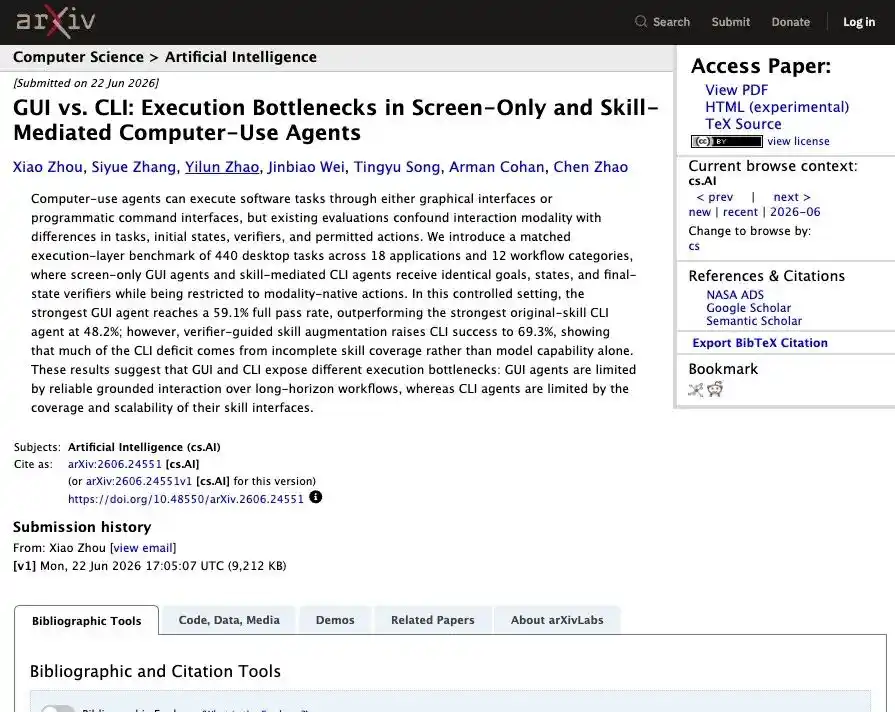Viewport: 895px width, 712px height.
Task: Open NASA ADS references
Action: (735, 295)
